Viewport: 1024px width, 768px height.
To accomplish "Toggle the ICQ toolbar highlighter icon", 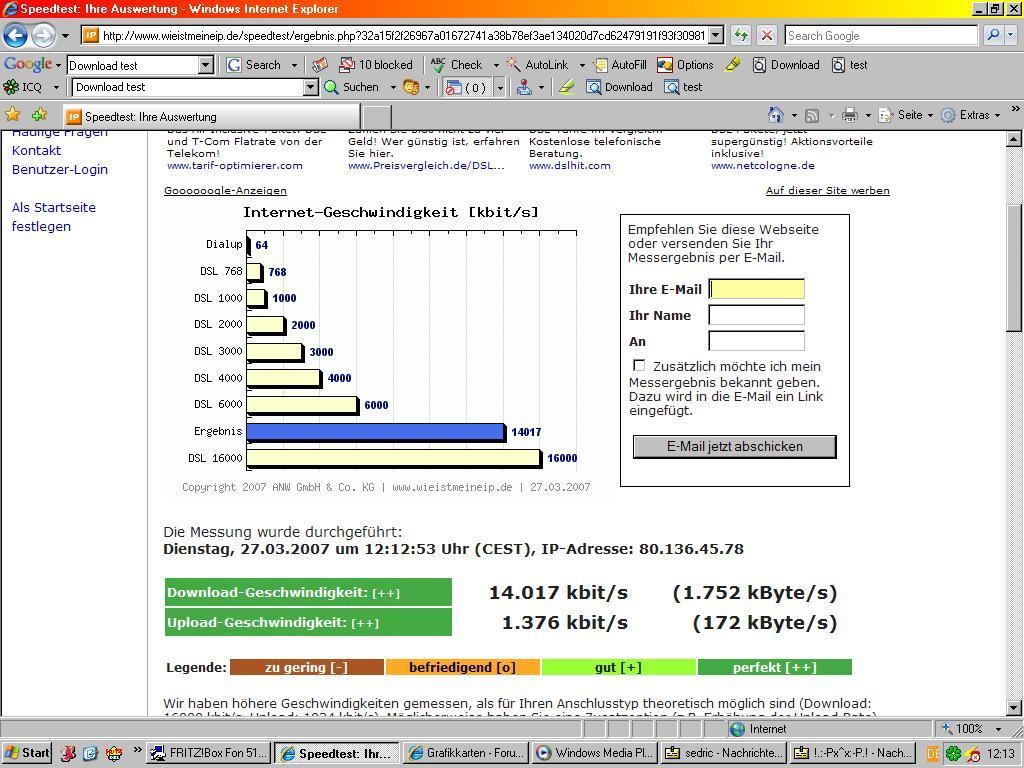I will [566, 87].
